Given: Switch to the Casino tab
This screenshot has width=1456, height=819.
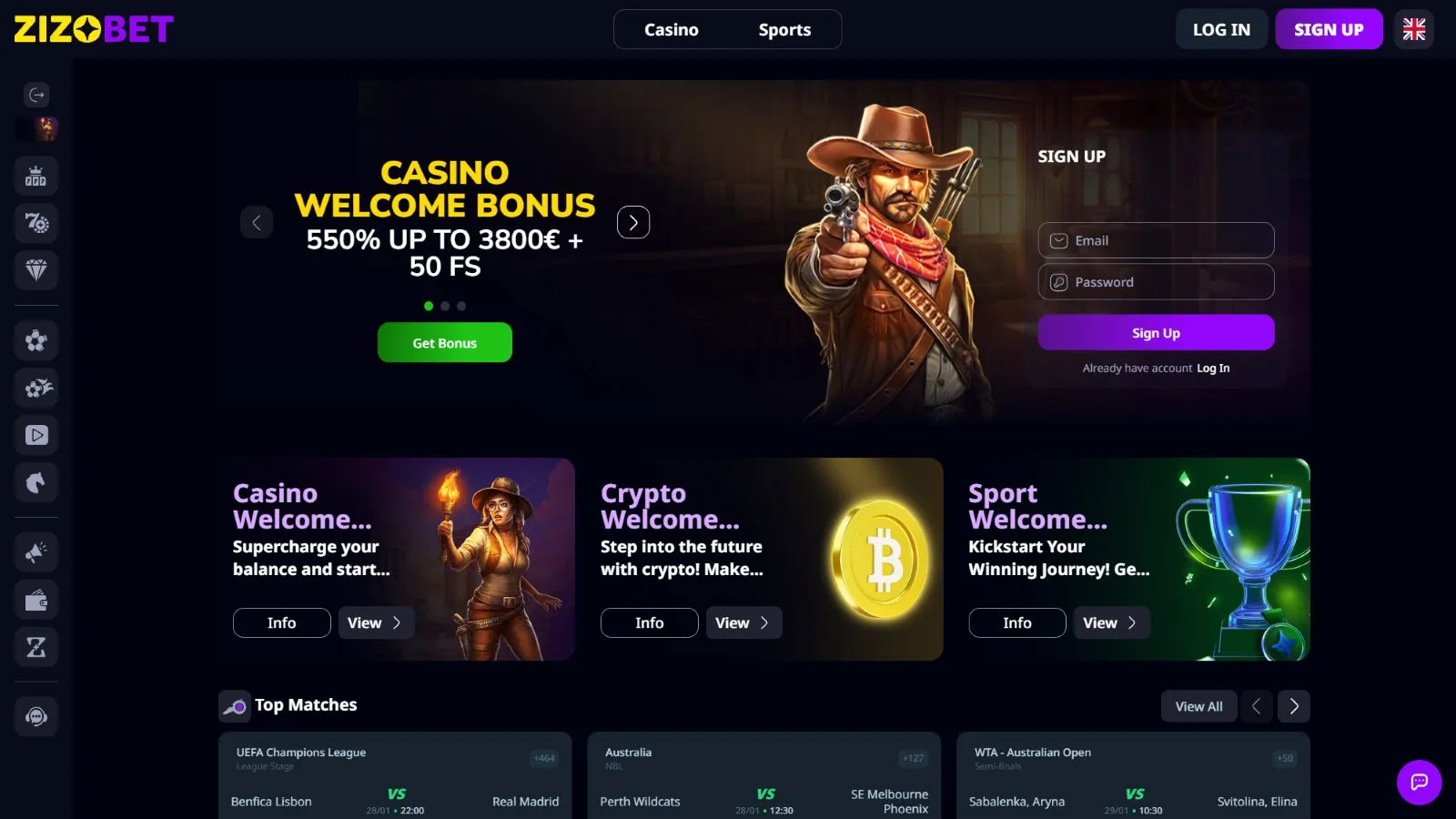Looking at the screenshot, I should pos(672,29).
